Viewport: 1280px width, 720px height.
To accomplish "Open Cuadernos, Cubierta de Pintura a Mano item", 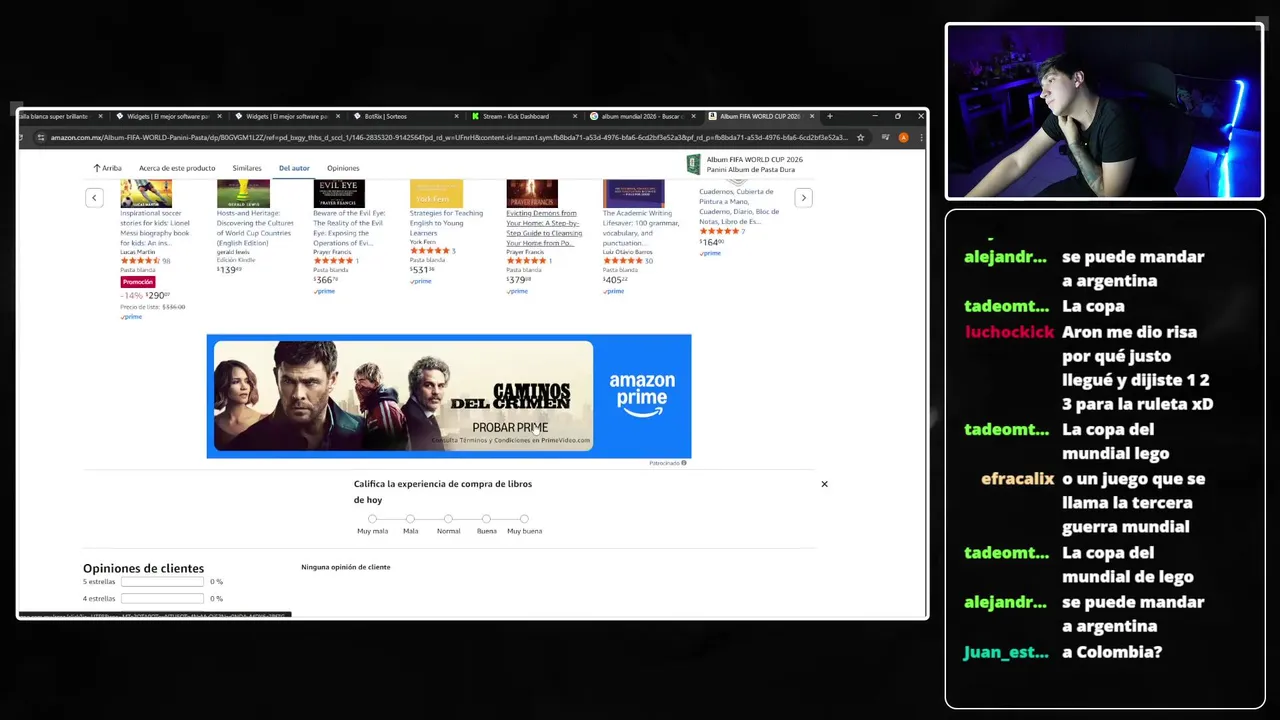I will coord(739,206).
